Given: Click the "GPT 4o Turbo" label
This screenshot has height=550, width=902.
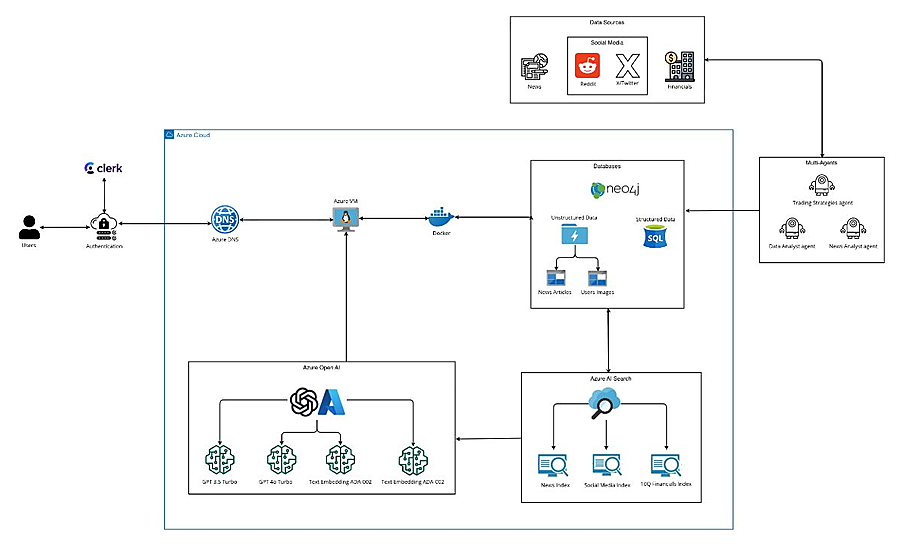Looking at the screenshot, I should [x=276, y=482].
